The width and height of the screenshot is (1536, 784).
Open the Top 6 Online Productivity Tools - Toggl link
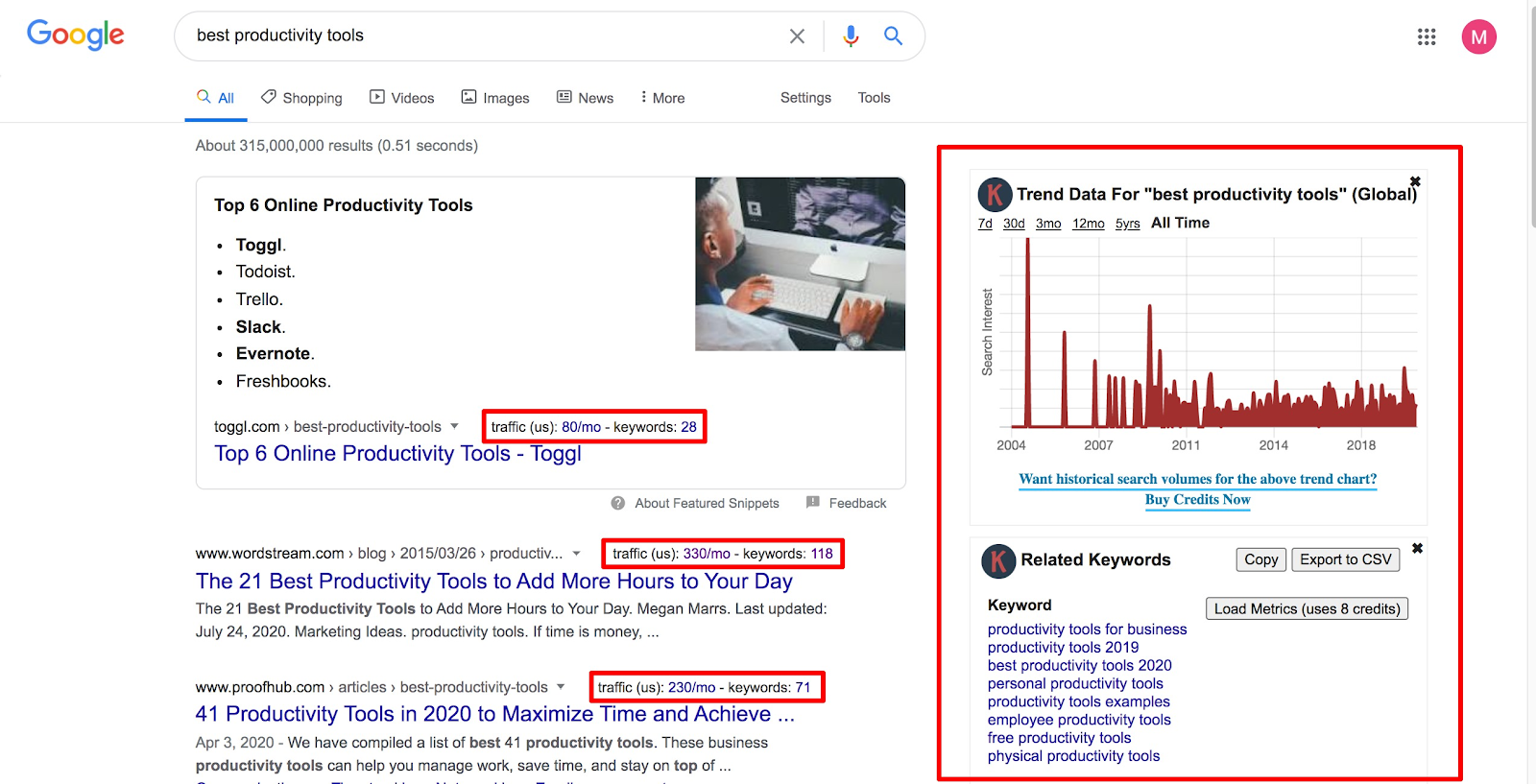397,453
